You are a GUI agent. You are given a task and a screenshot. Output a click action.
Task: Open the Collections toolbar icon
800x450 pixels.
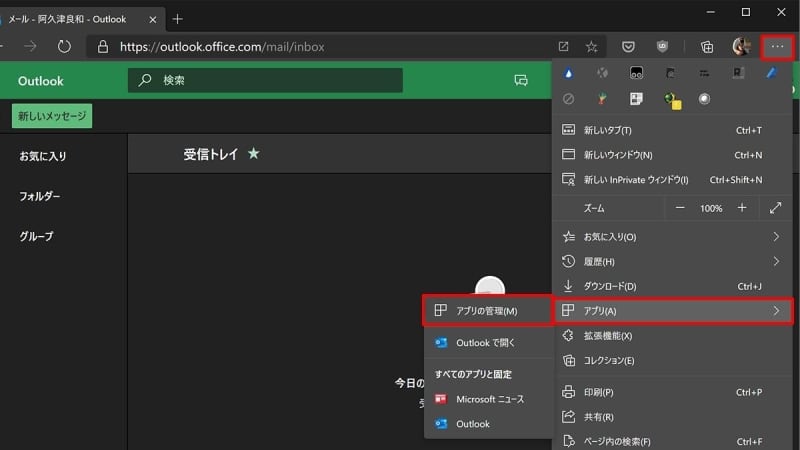[x=707, y=47]
